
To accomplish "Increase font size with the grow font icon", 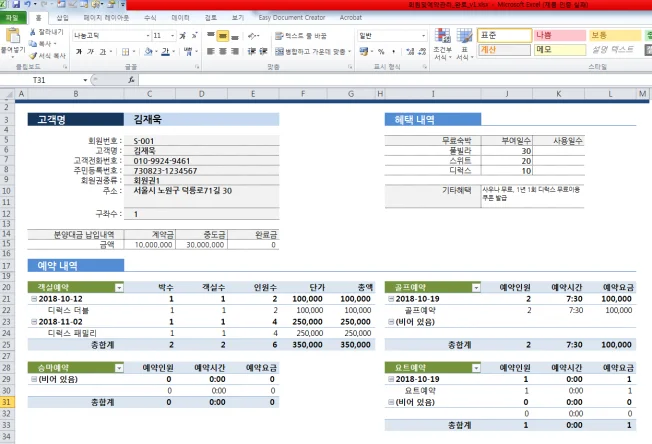I will (183, 36).
